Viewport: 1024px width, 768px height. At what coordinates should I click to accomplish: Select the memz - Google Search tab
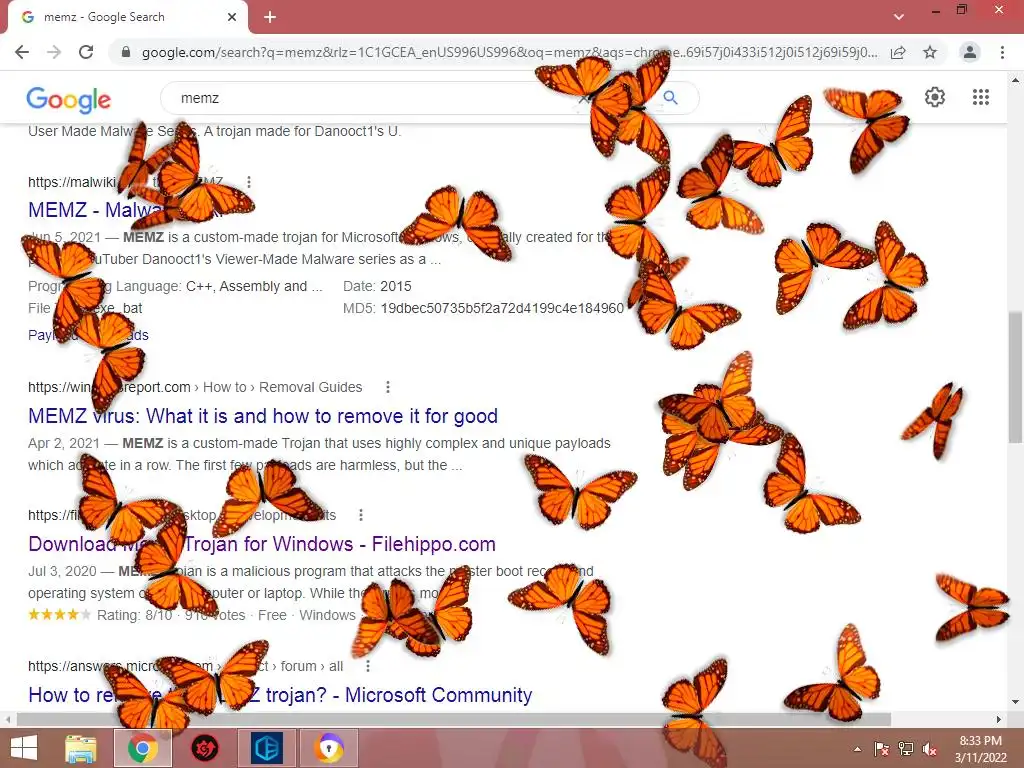coord(127,17)
